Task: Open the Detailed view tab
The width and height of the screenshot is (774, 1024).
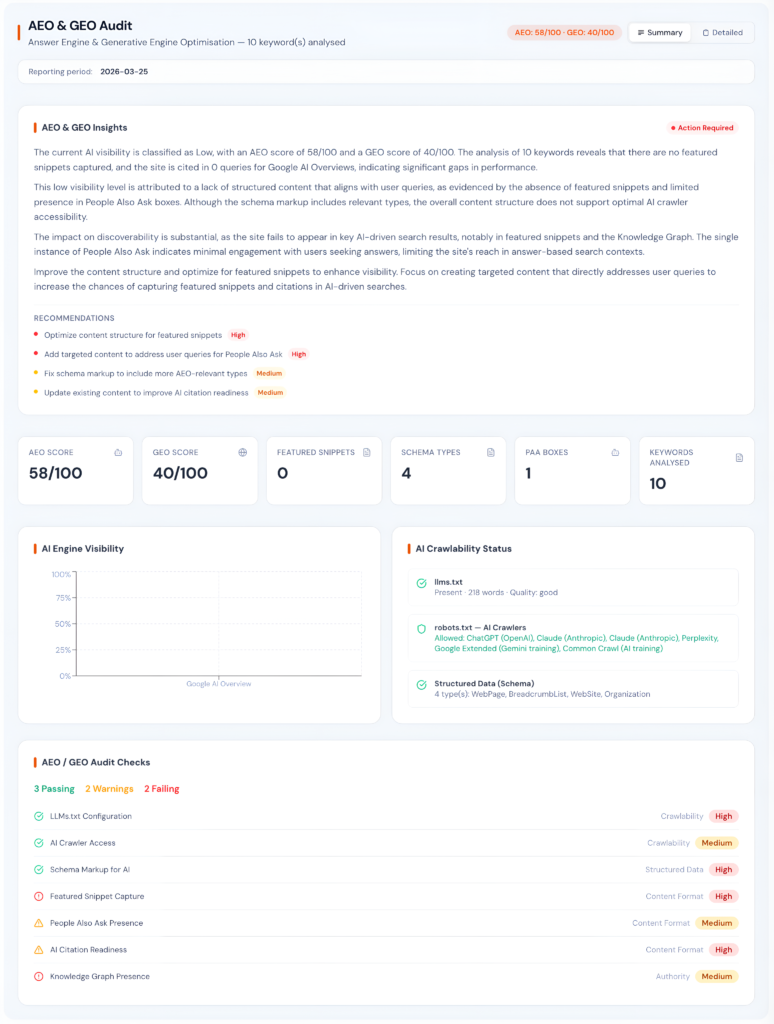Action: [724, 32]
